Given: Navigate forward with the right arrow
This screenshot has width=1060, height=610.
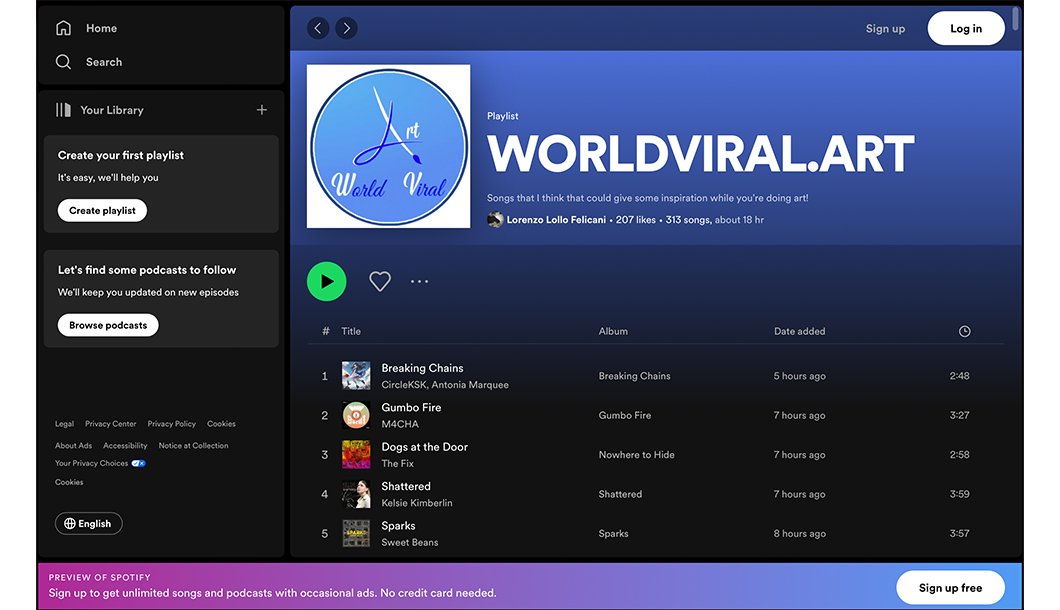Looking at the screenshot, I should point(346,28).
